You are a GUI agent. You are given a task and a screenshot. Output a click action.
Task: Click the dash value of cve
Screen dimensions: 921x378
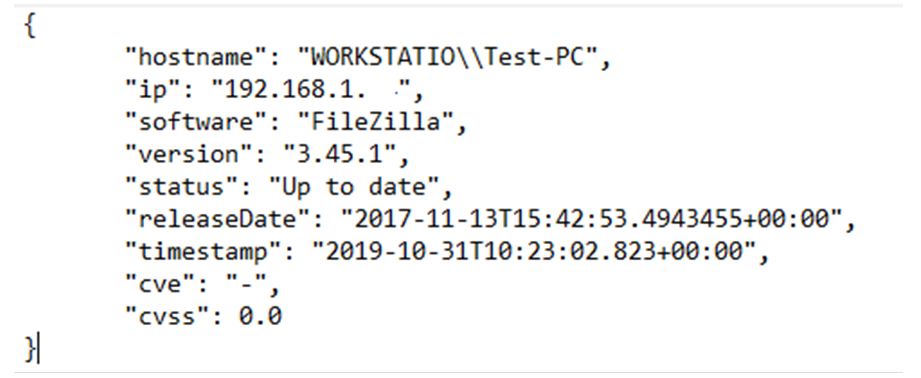(247, 284)
